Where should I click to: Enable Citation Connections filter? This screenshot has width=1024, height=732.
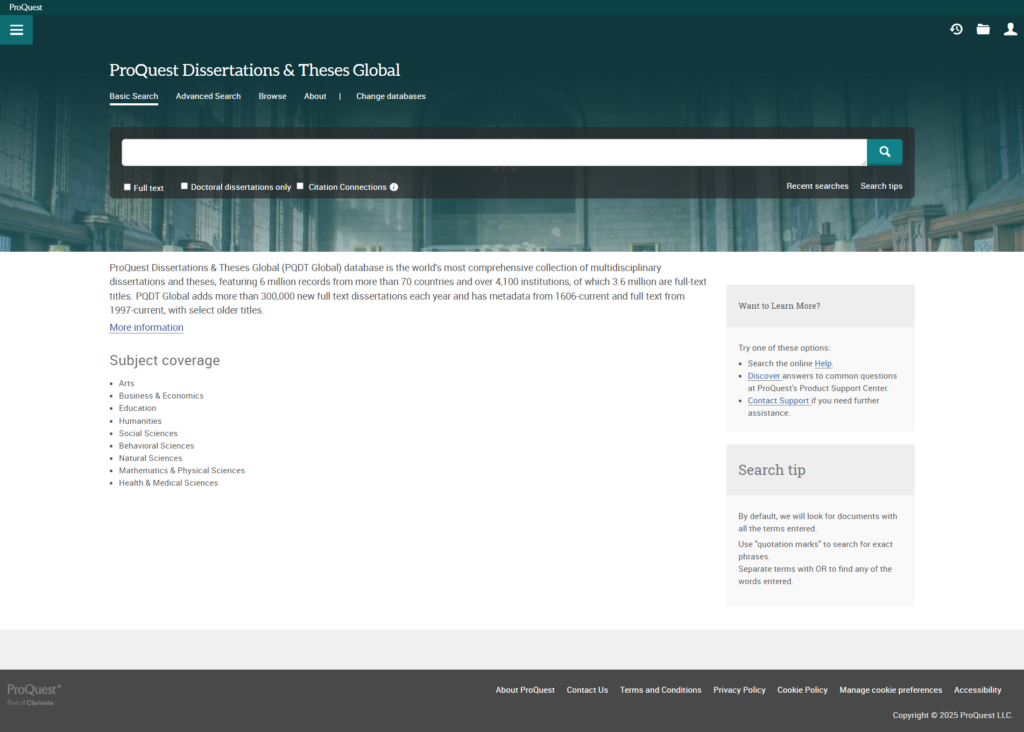(299, 185)
